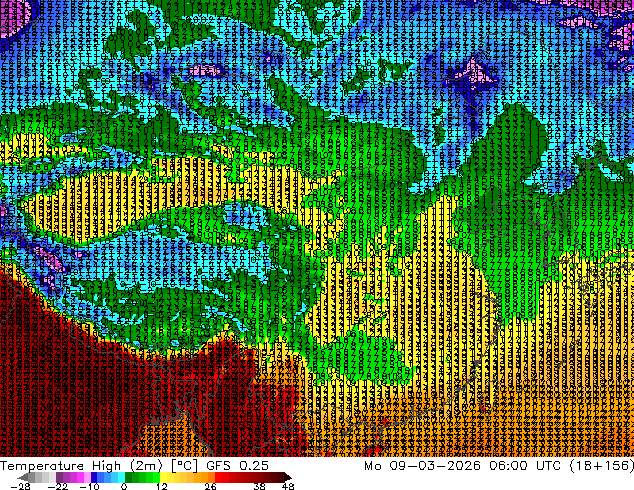The width and height of the screenshot is (634, 490).
Task: Click the "38" legend value
Action: click(x=260, y=486)
